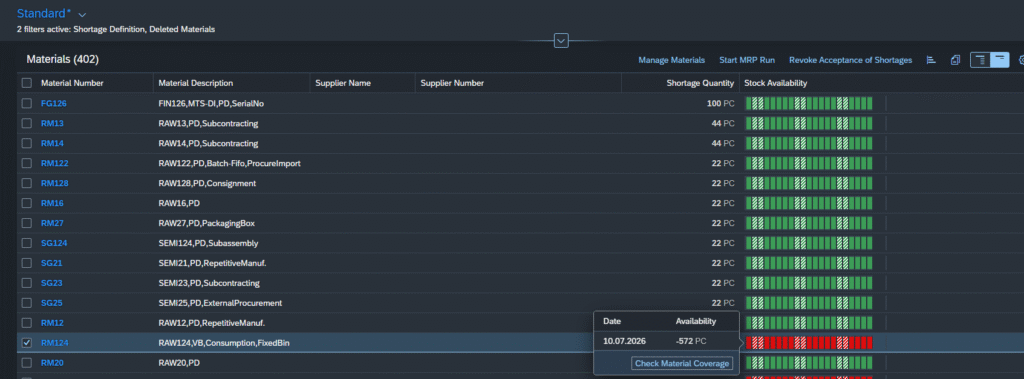The image size is (1024, 379).
Task: Toggle the select-all checkbox in table header
Action: [26, 83]
